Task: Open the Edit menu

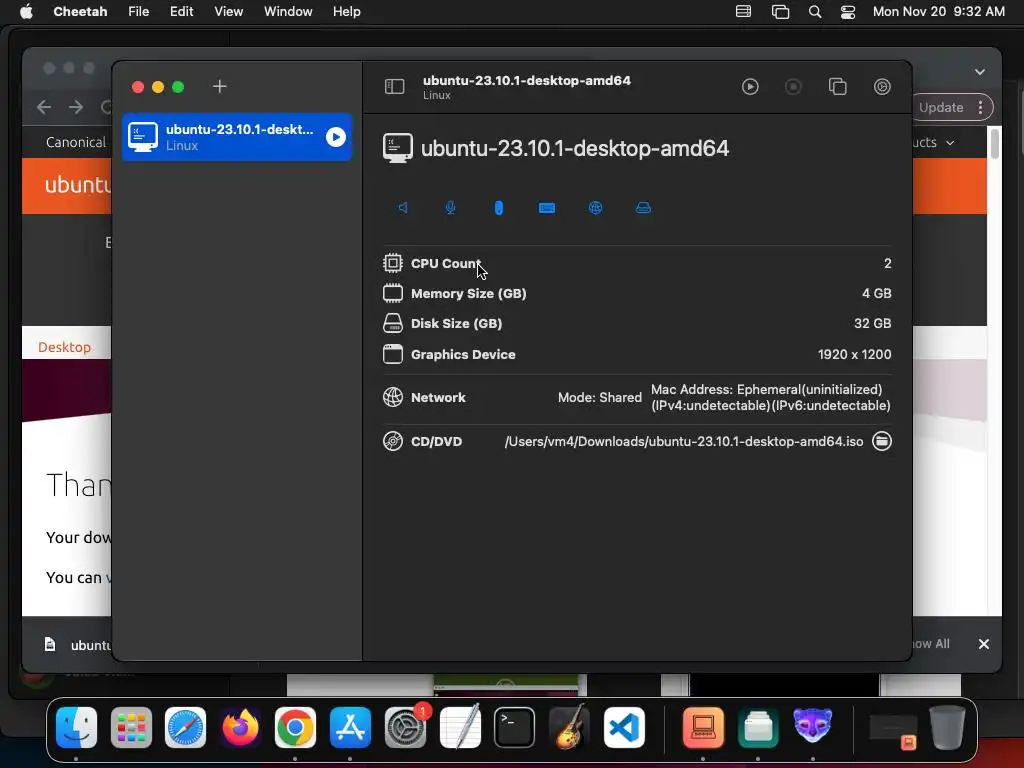Action: point(182,12)
